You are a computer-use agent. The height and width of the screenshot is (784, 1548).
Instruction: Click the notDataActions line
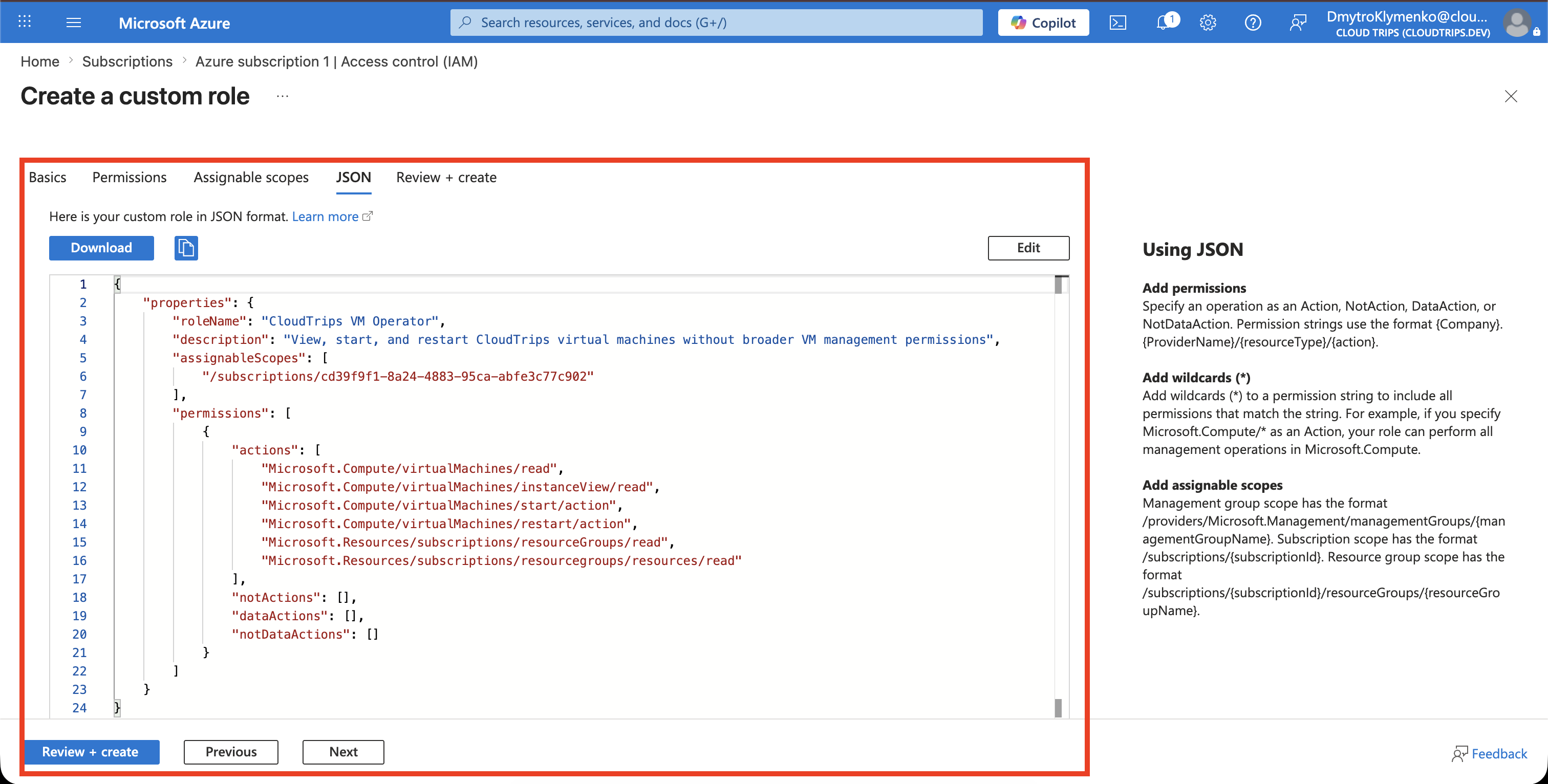[x=305, y=634]
